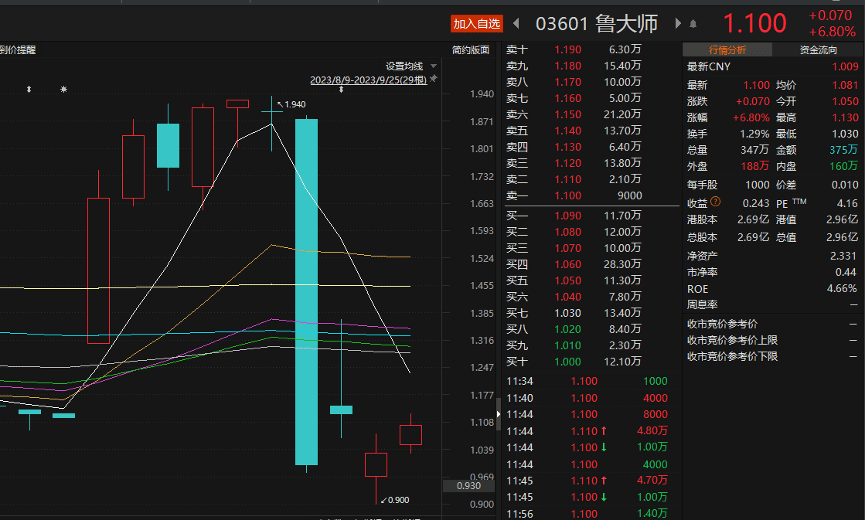Click the 收市竞价参考价下限 row
The width and height of the screenshot is (866, 520).
[773, 357]
